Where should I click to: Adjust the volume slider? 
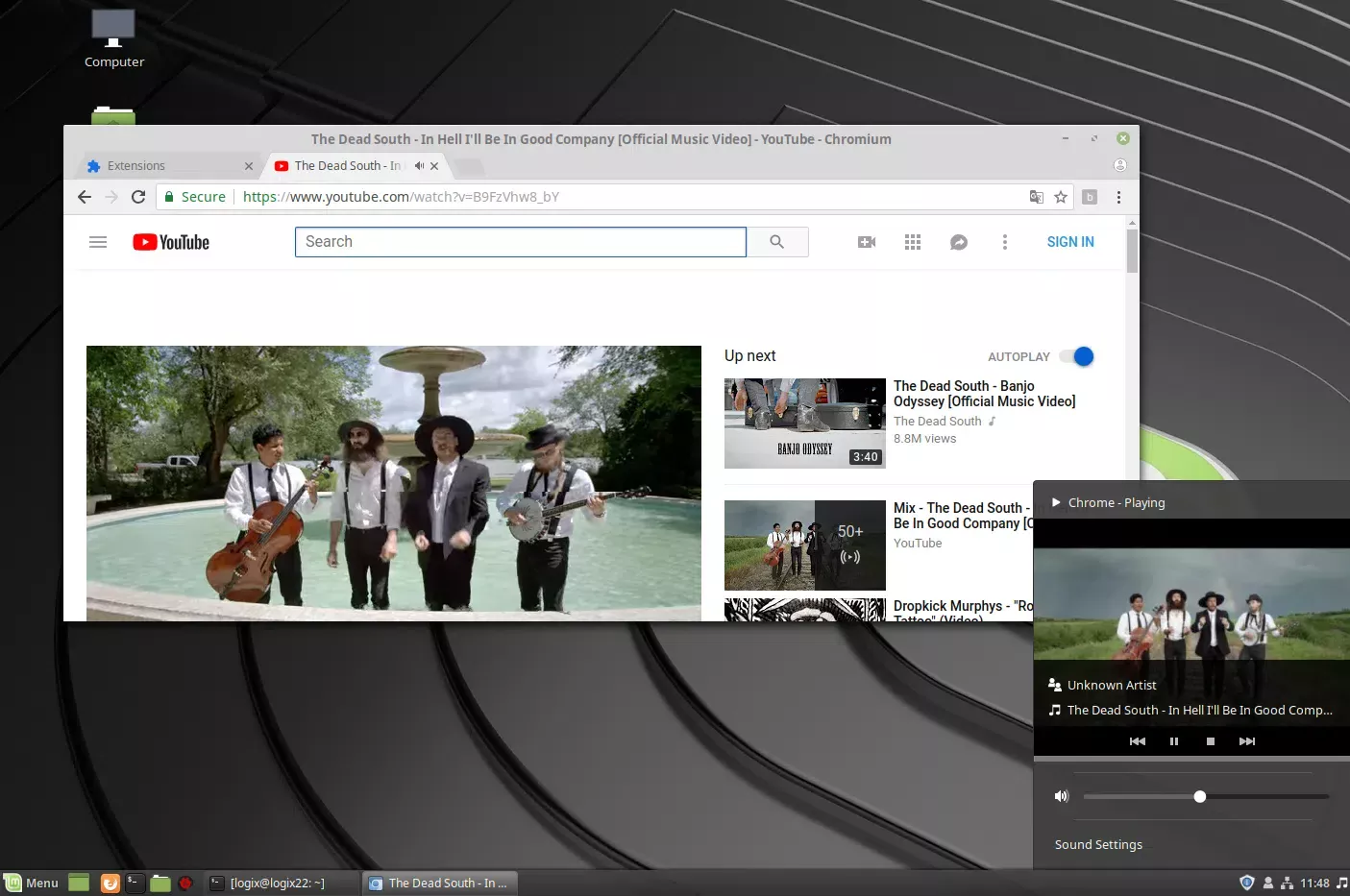[x=1199, y=795]
